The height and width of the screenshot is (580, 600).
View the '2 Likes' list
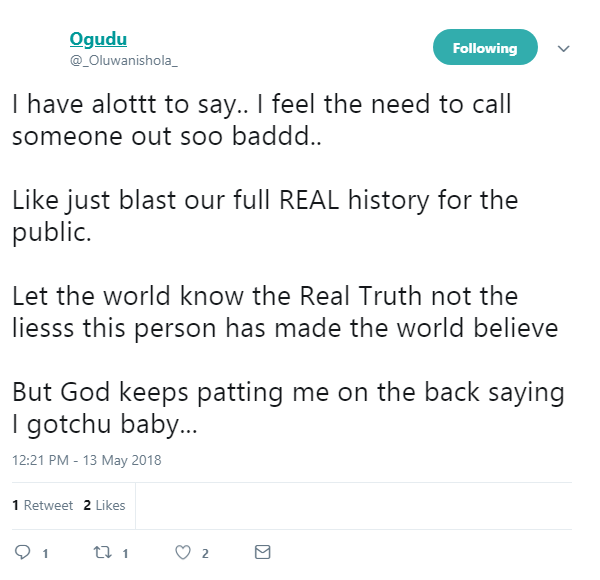pyautogui.click(x=105, y=505)
